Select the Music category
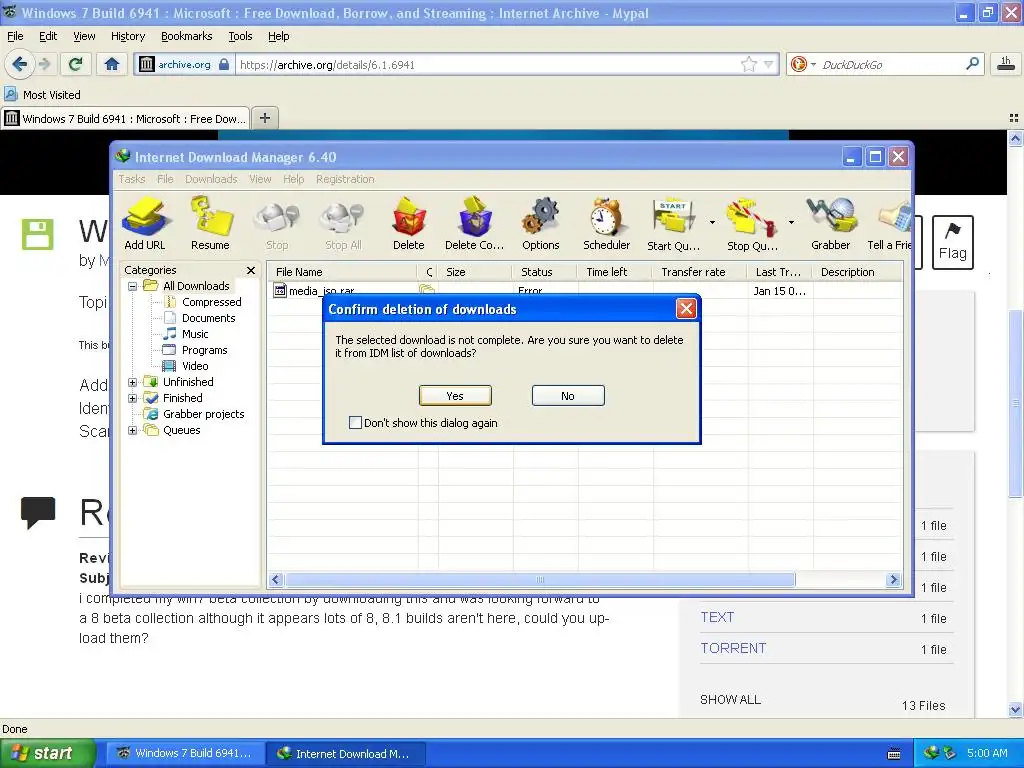The height and width of the screenshot is (768, 1024). (195, 334)
